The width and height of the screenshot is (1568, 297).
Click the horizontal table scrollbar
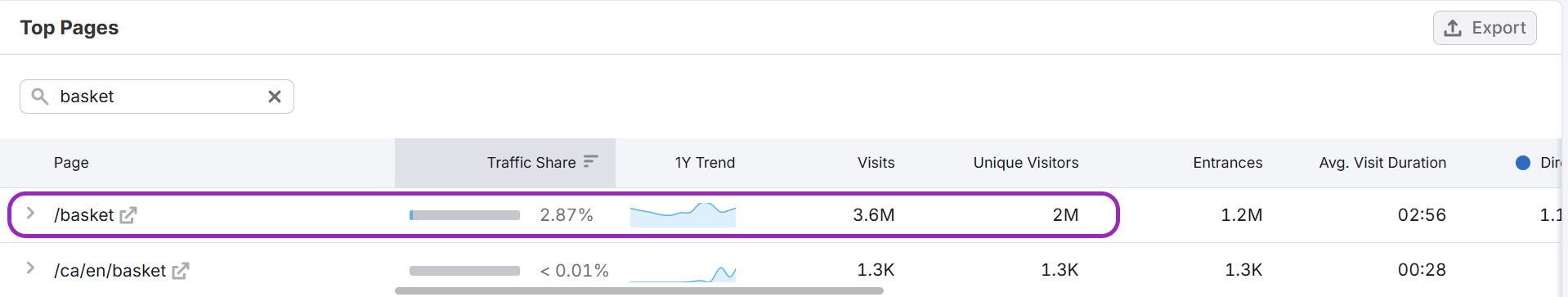(x=638, y=290)
